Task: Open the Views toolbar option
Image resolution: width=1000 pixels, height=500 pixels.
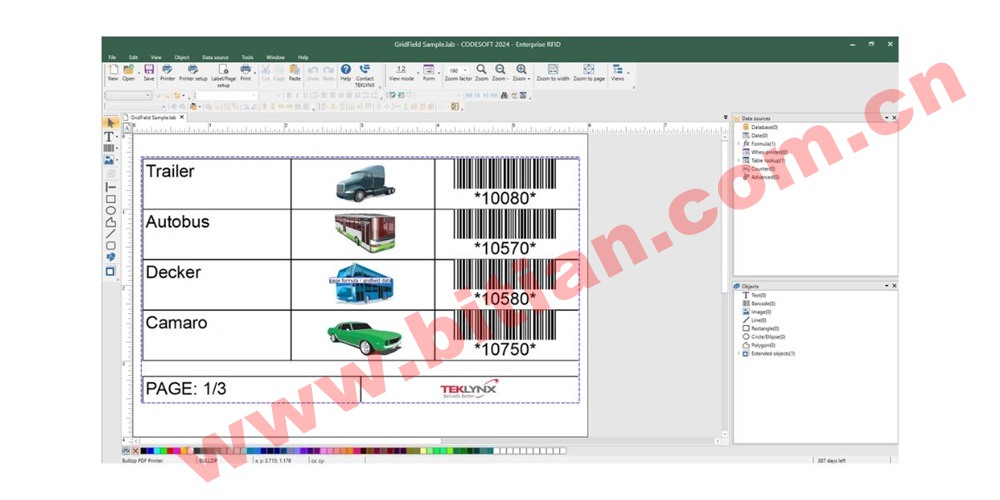Action: pyautogui.click(x=617, y=73)
